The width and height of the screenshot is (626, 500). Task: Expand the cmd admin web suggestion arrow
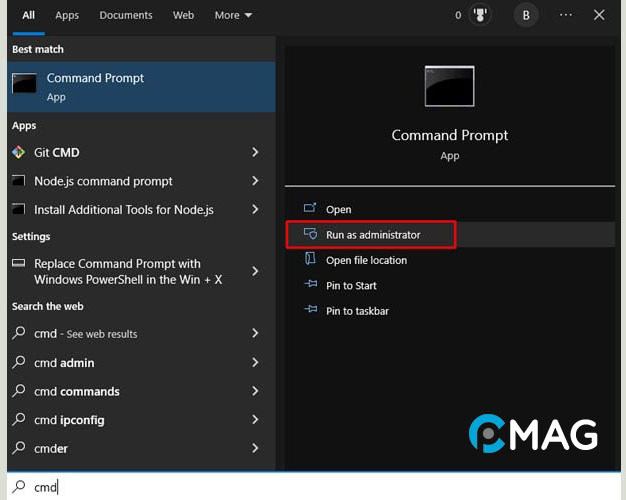coord(255,363)
